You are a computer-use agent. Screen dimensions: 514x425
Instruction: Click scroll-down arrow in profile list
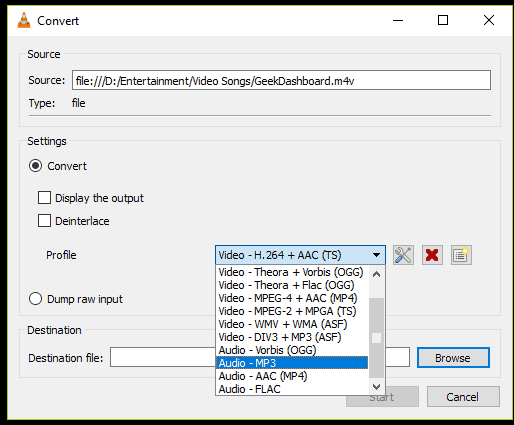pyautogui.click(x=377, y=387)
